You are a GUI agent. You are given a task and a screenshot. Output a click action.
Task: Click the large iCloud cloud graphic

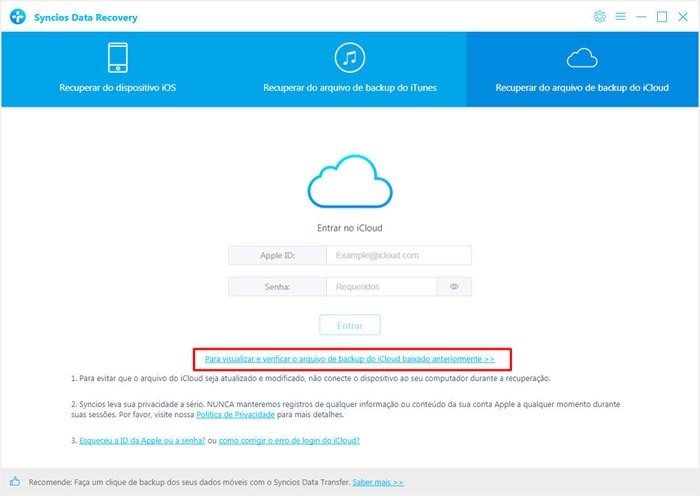(x=350, y=181)
